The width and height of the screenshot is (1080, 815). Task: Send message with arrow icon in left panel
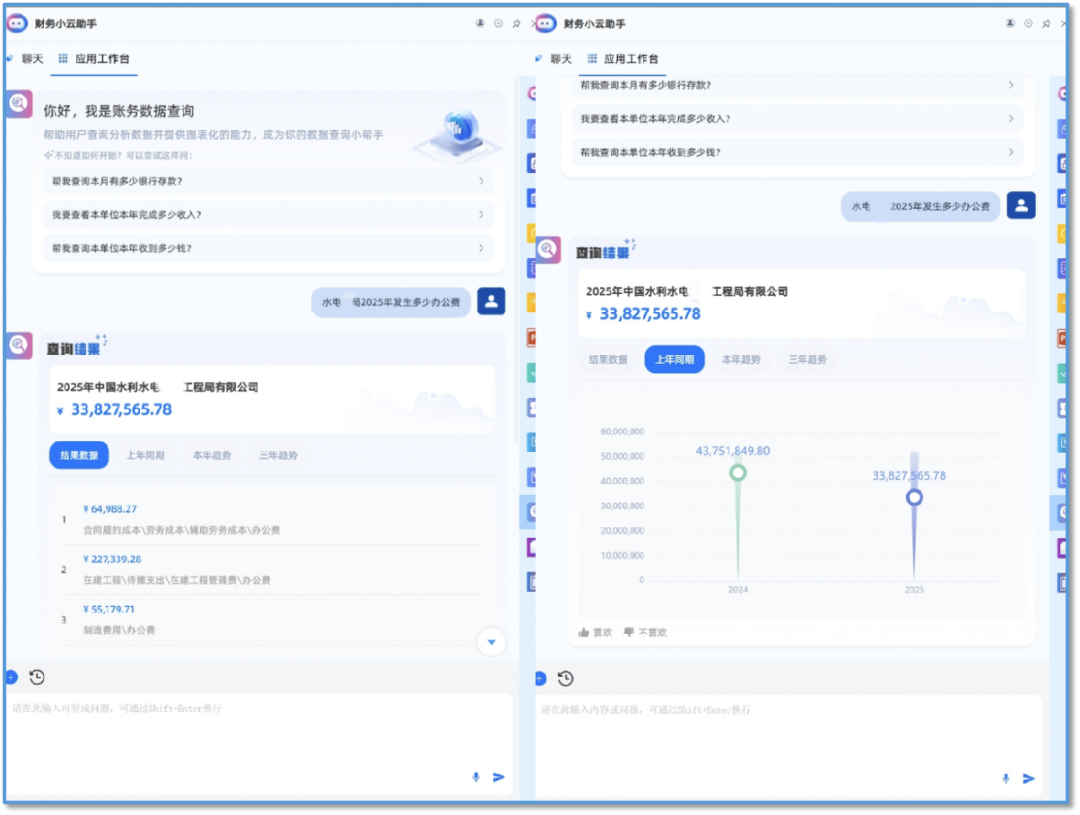click(x=499, y=777)
